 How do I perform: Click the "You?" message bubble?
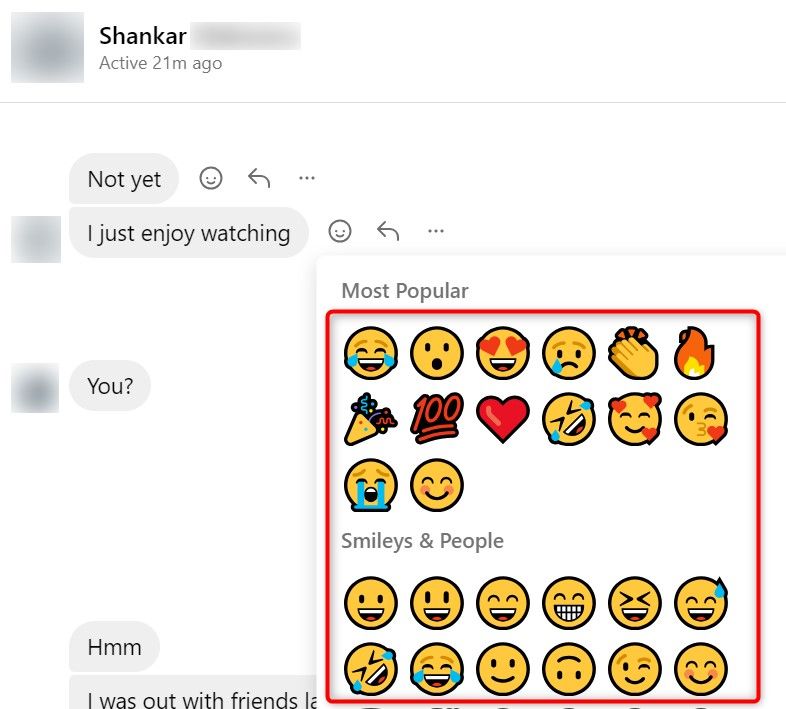click(x=110, y=386)
